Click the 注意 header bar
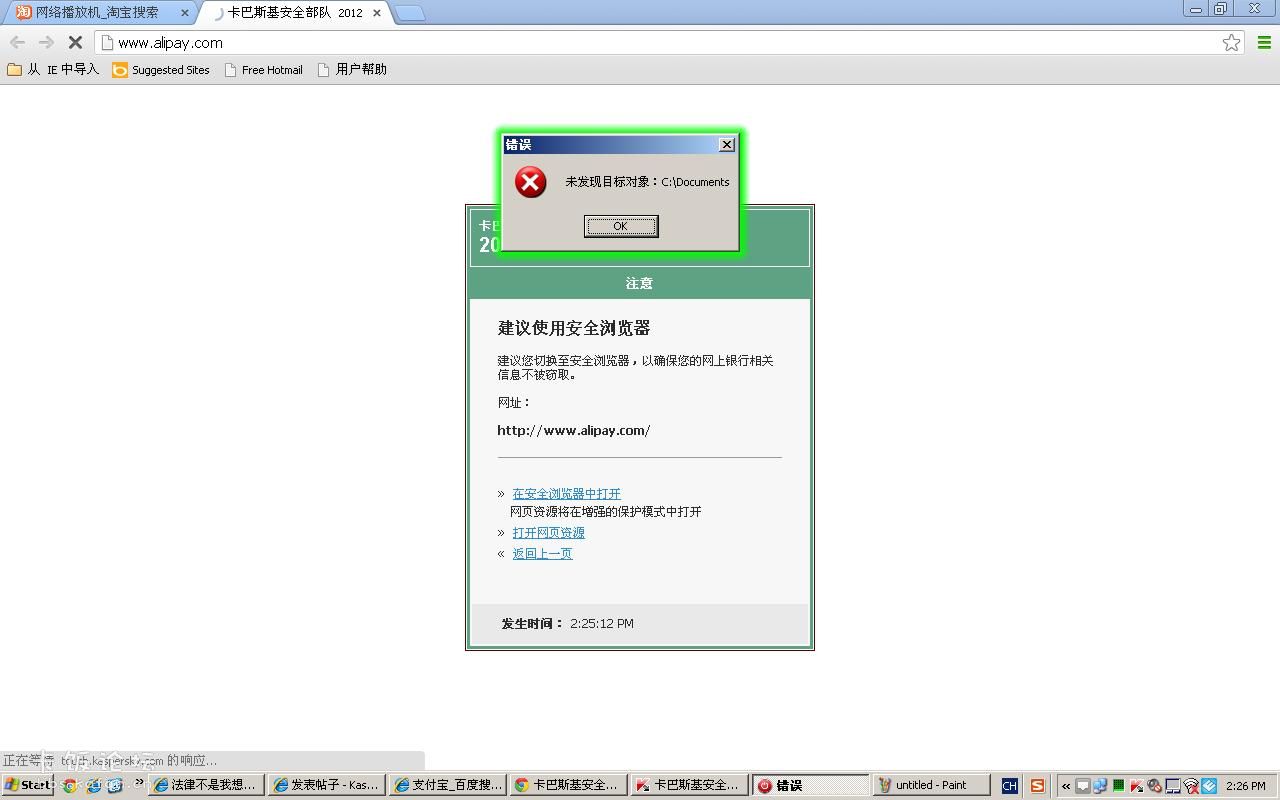The height and width of the screenshot is (800, 1280). coord(640,283)
